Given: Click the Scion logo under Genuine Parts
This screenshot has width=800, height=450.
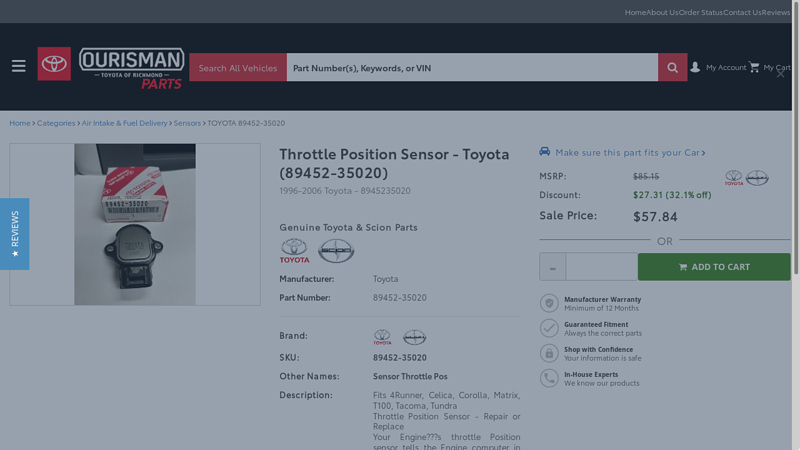Looking at the screenshot, I should [336, 251].
